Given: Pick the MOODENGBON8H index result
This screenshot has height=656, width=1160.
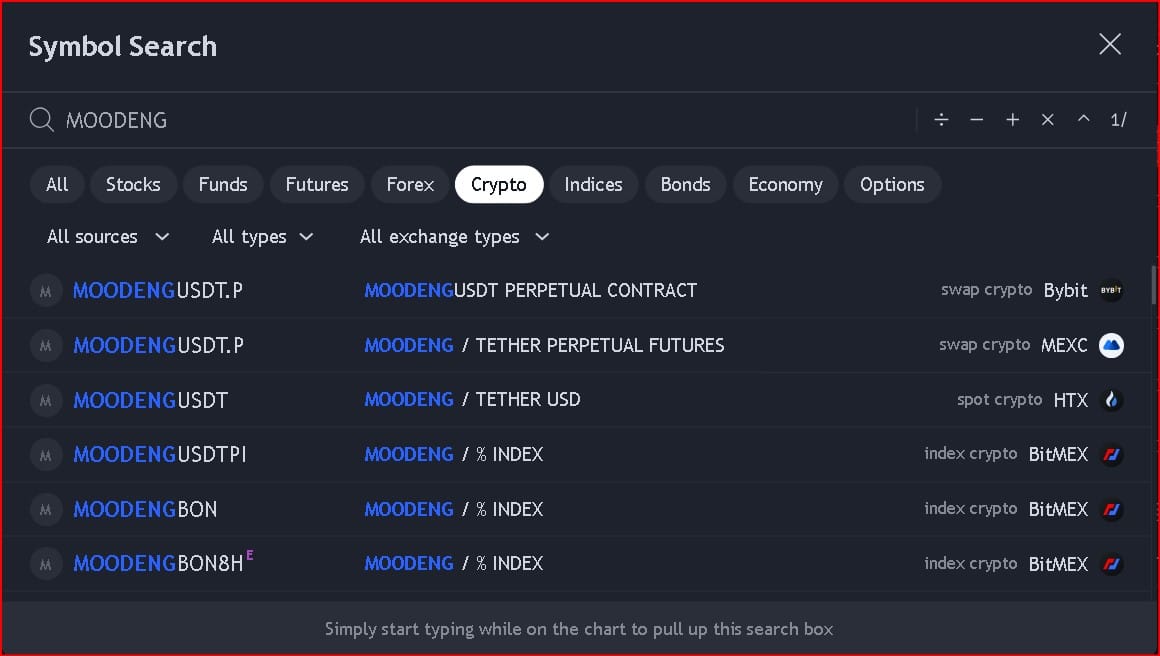Looking at the screenshot, I should pos(158,564).
